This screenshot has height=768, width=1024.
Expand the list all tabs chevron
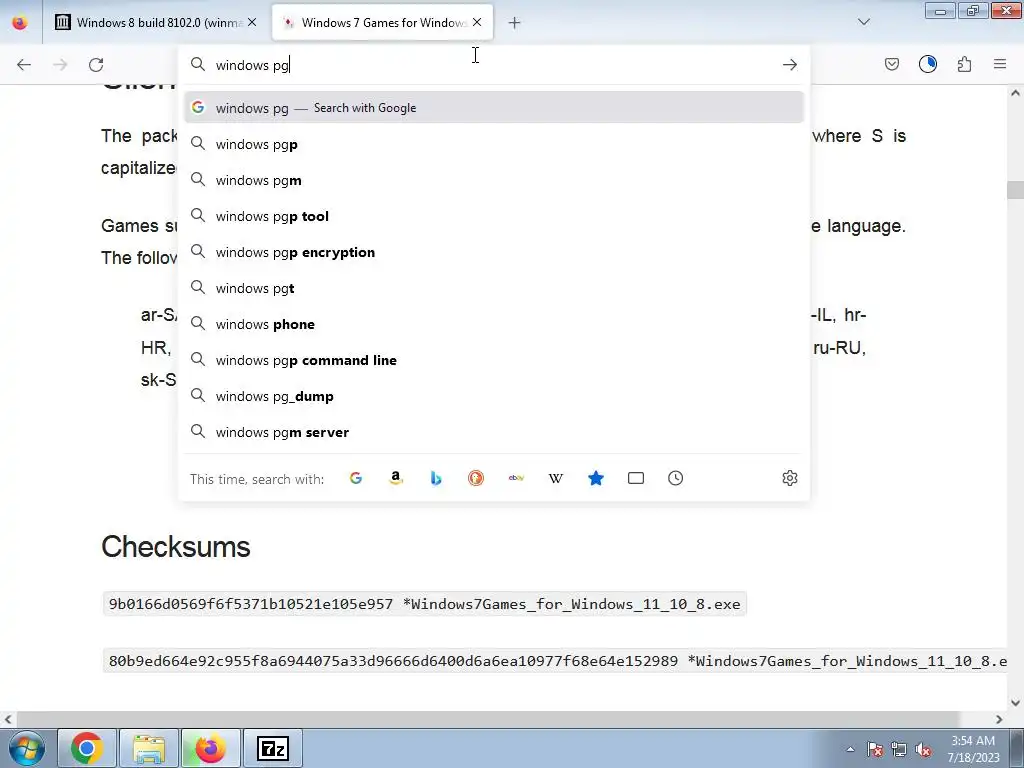point(863,22)
